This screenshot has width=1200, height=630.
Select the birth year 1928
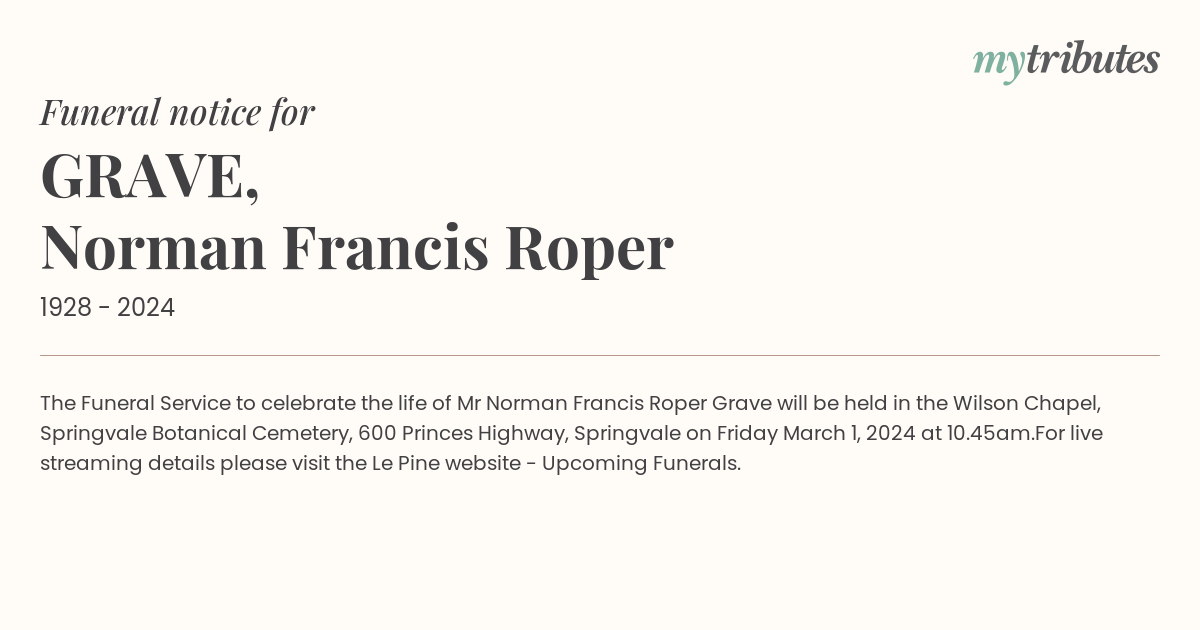pyautogui.click(x=65, y=308)
